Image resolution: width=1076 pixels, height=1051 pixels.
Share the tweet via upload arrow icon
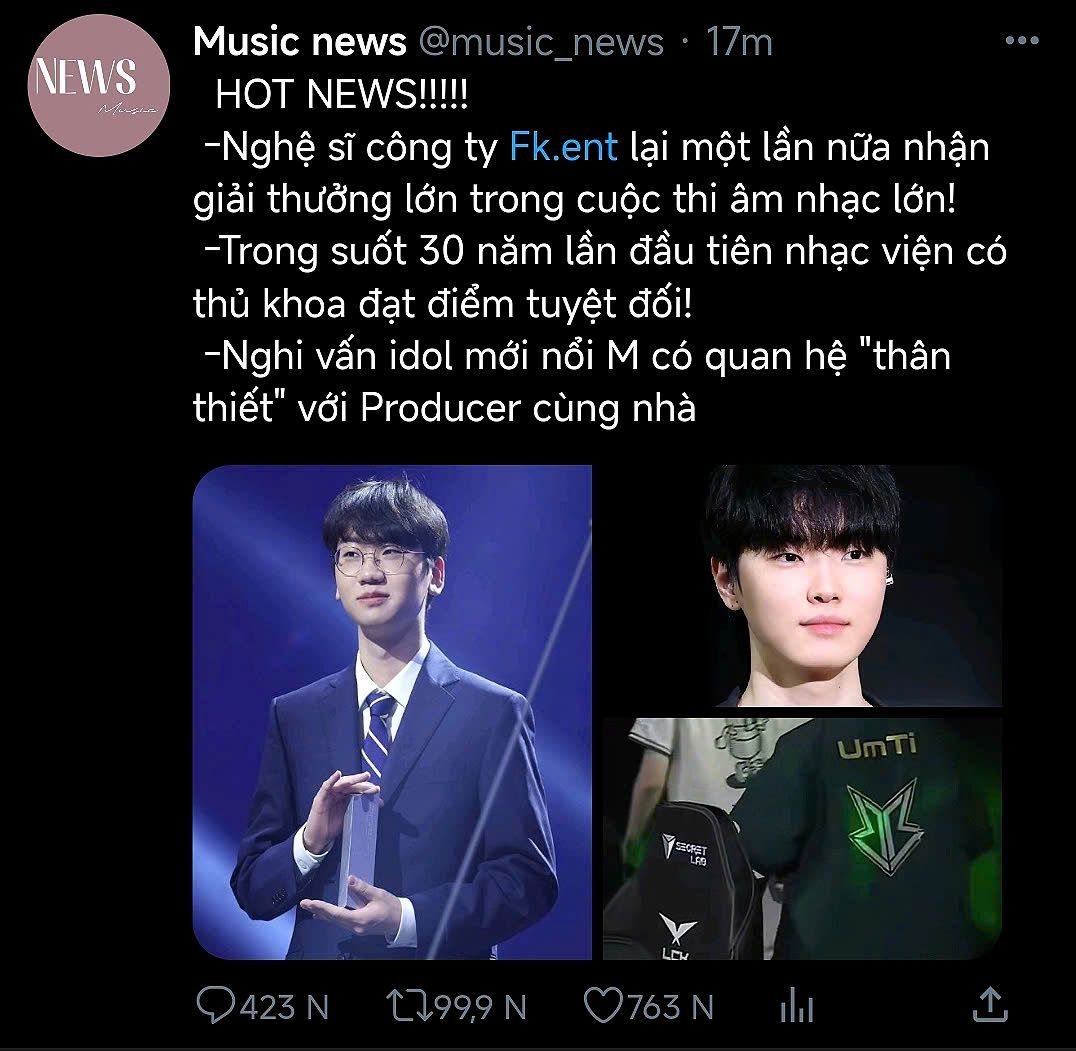pyautogui.click(x=990, y=1004)
